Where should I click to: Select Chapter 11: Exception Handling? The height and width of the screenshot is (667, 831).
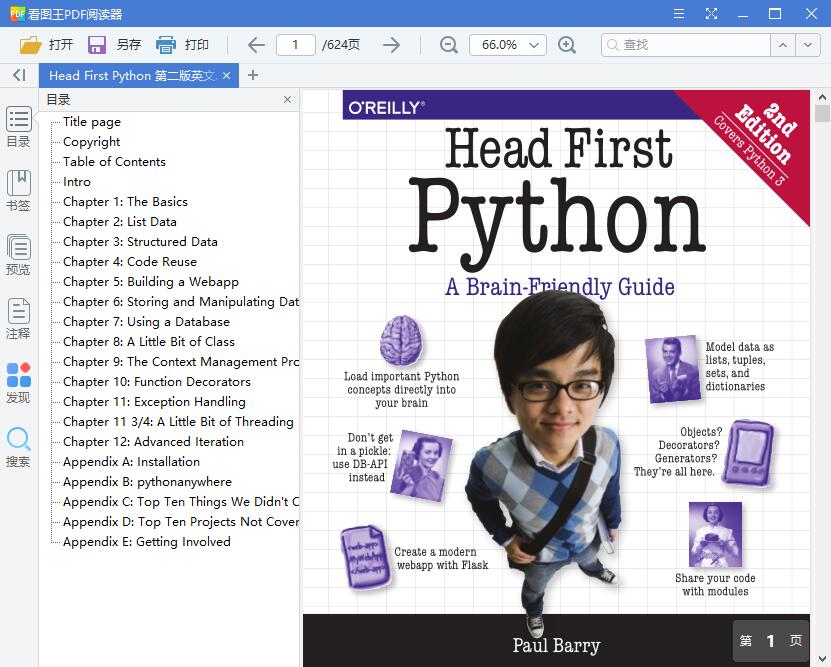pos(154,402)
